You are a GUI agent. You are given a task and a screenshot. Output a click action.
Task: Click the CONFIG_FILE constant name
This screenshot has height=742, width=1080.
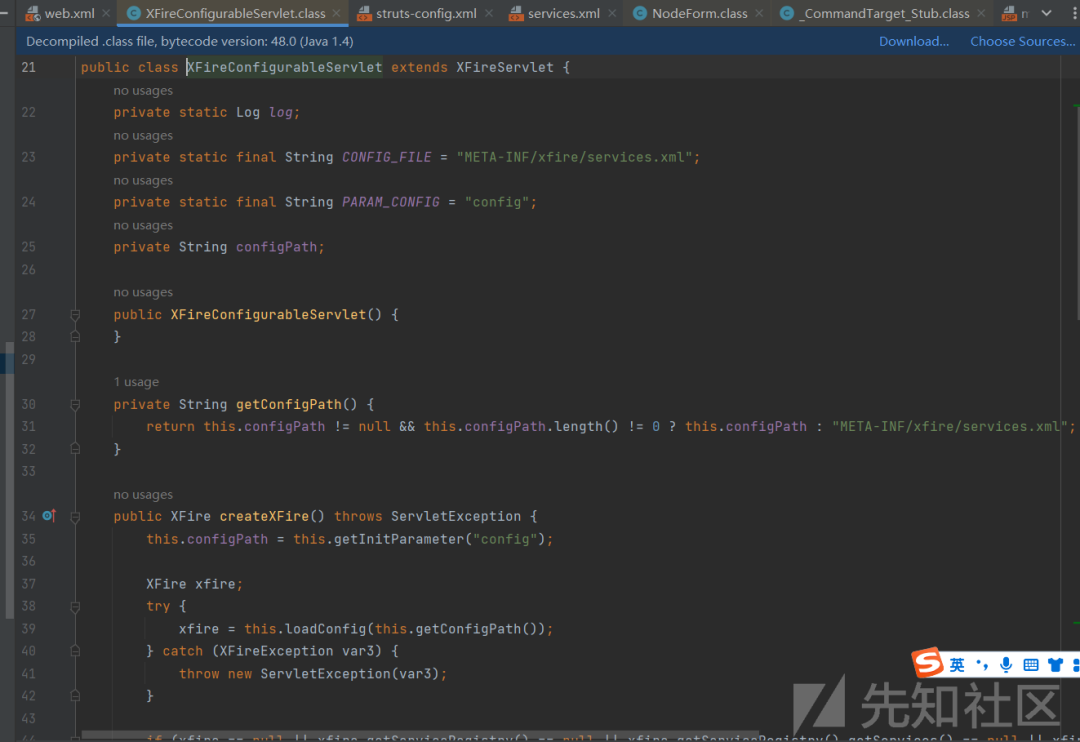point(386,157)
